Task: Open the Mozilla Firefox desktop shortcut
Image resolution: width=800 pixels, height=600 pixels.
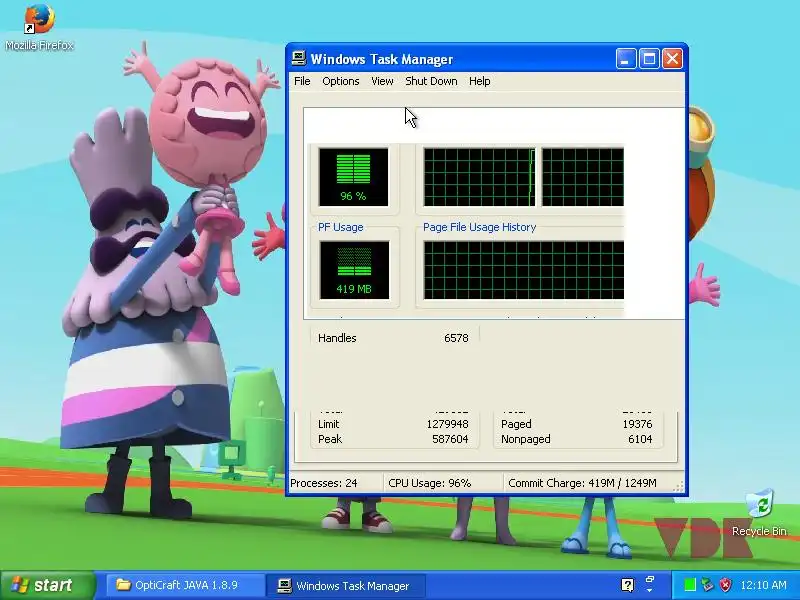Action: click(x=39, y=27)
